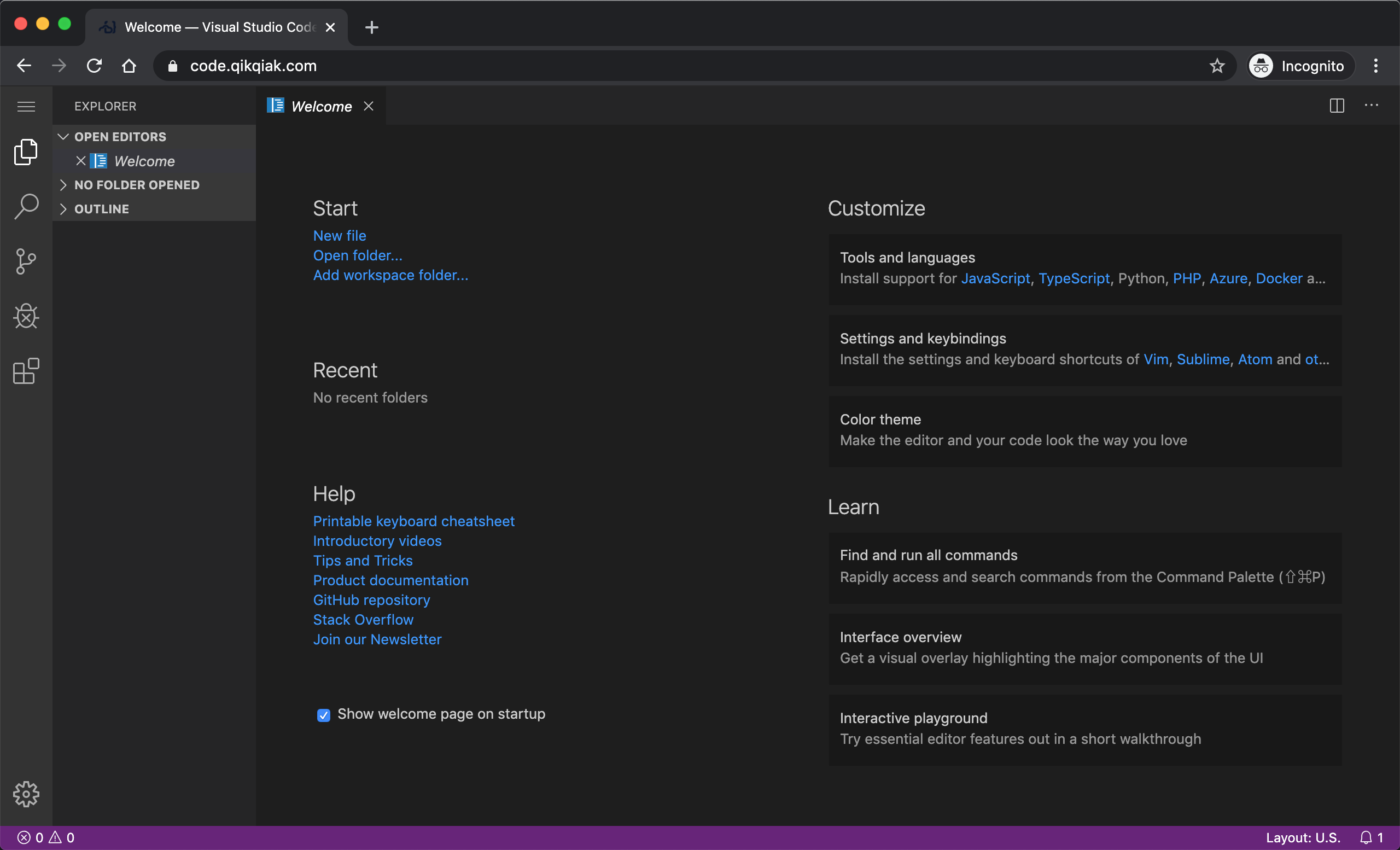Open the Color theme card
Viewport: 1400px width, 850px height.
click(1084, 430)
